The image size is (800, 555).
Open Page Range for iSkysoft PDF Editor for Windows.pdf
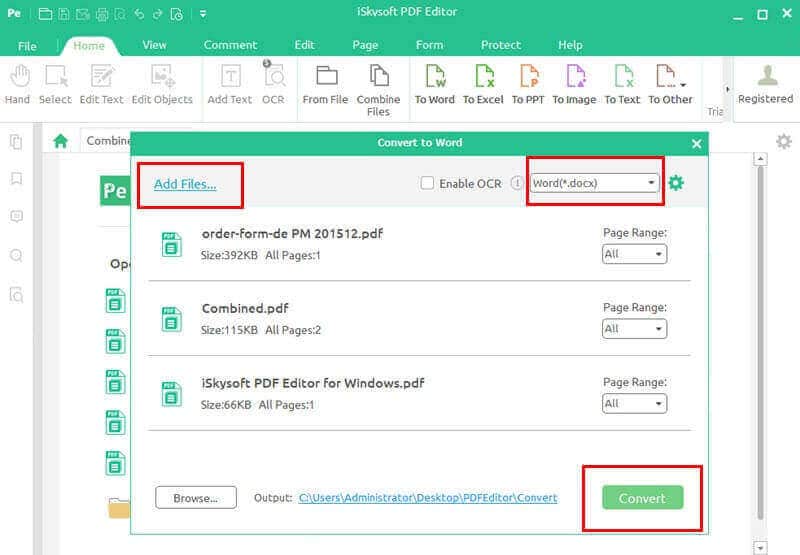(x=634, y=403)
